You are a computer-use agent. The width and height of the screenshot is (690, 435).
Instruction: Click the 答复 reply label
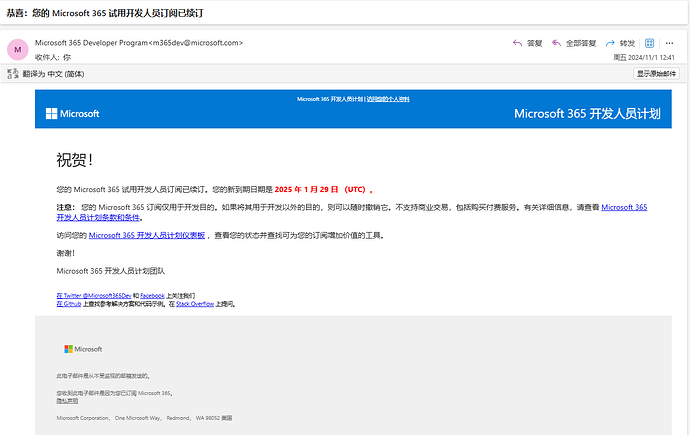point(534,43)
